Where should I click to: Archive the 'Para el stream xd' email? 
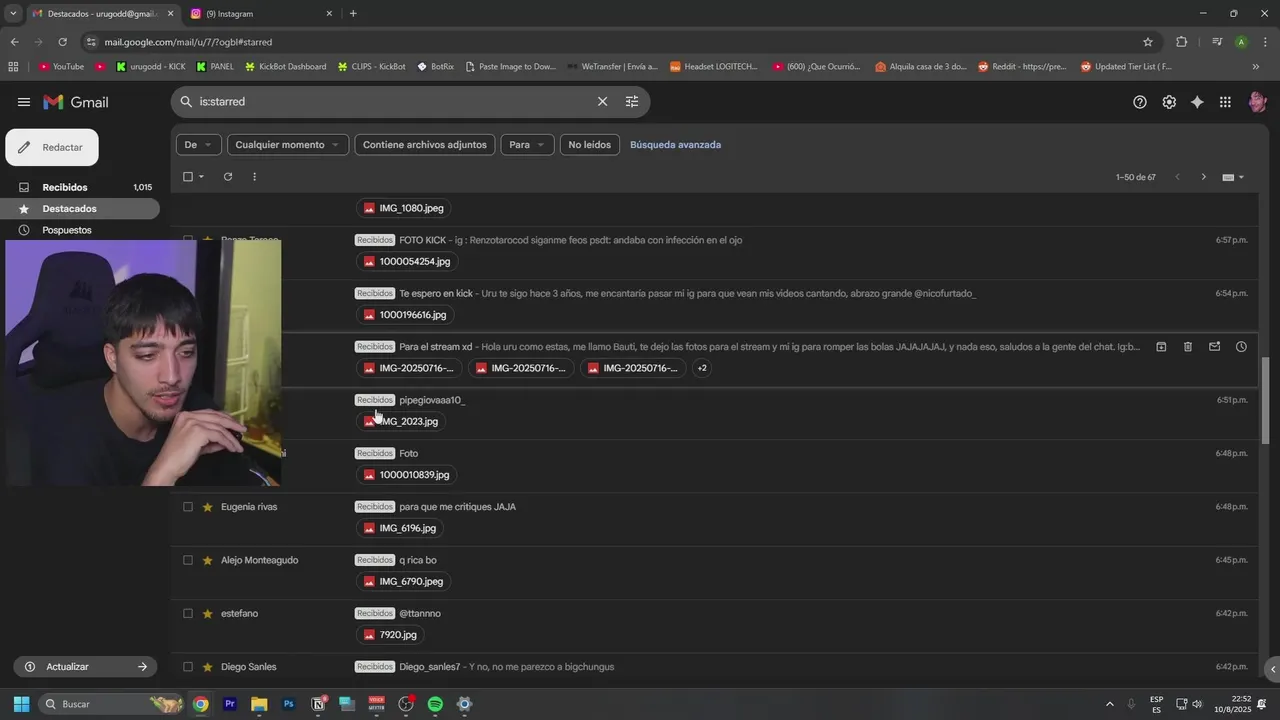click(1161, 347)
